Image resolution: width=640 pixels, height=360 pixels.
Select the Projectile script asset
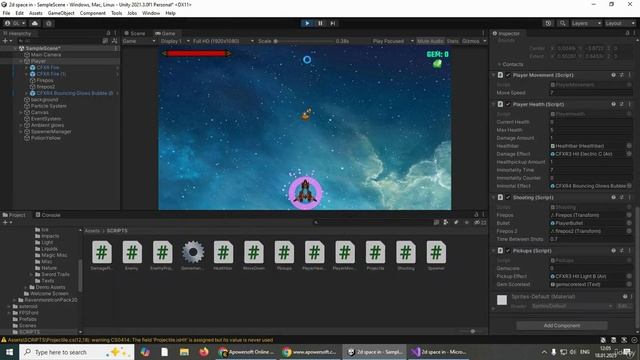(375, 256)
